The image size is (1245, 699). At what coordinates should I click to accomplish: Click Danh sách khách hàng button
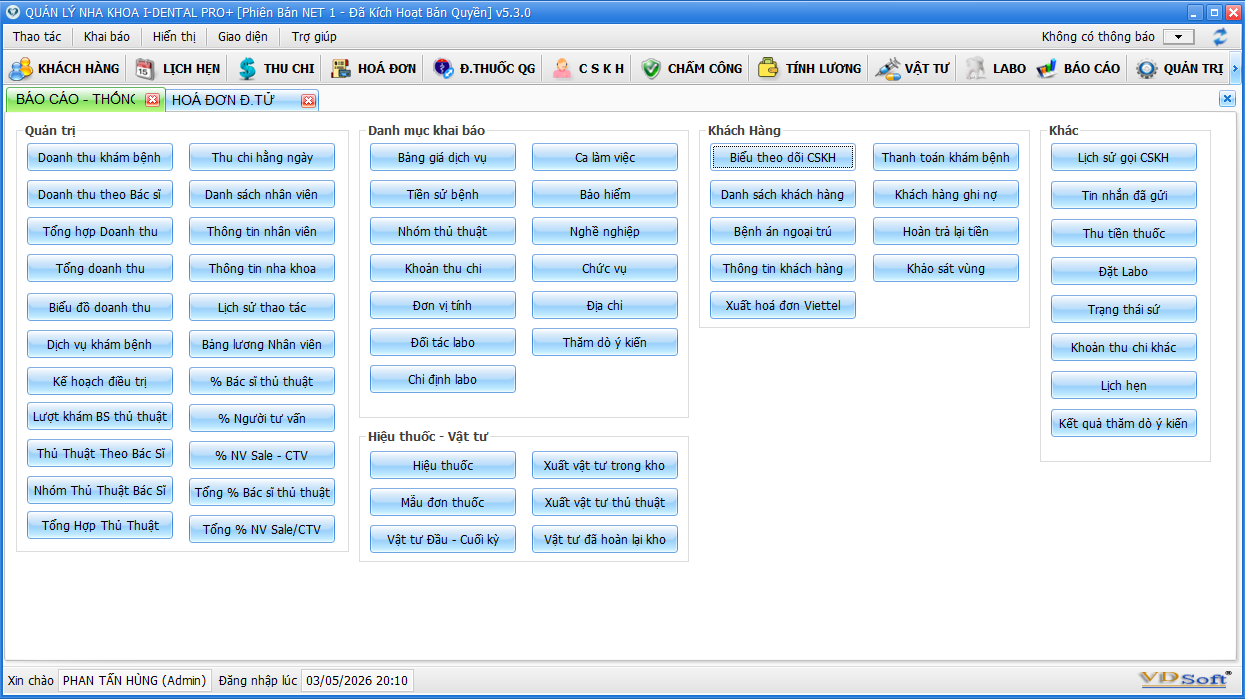point(783,194)
